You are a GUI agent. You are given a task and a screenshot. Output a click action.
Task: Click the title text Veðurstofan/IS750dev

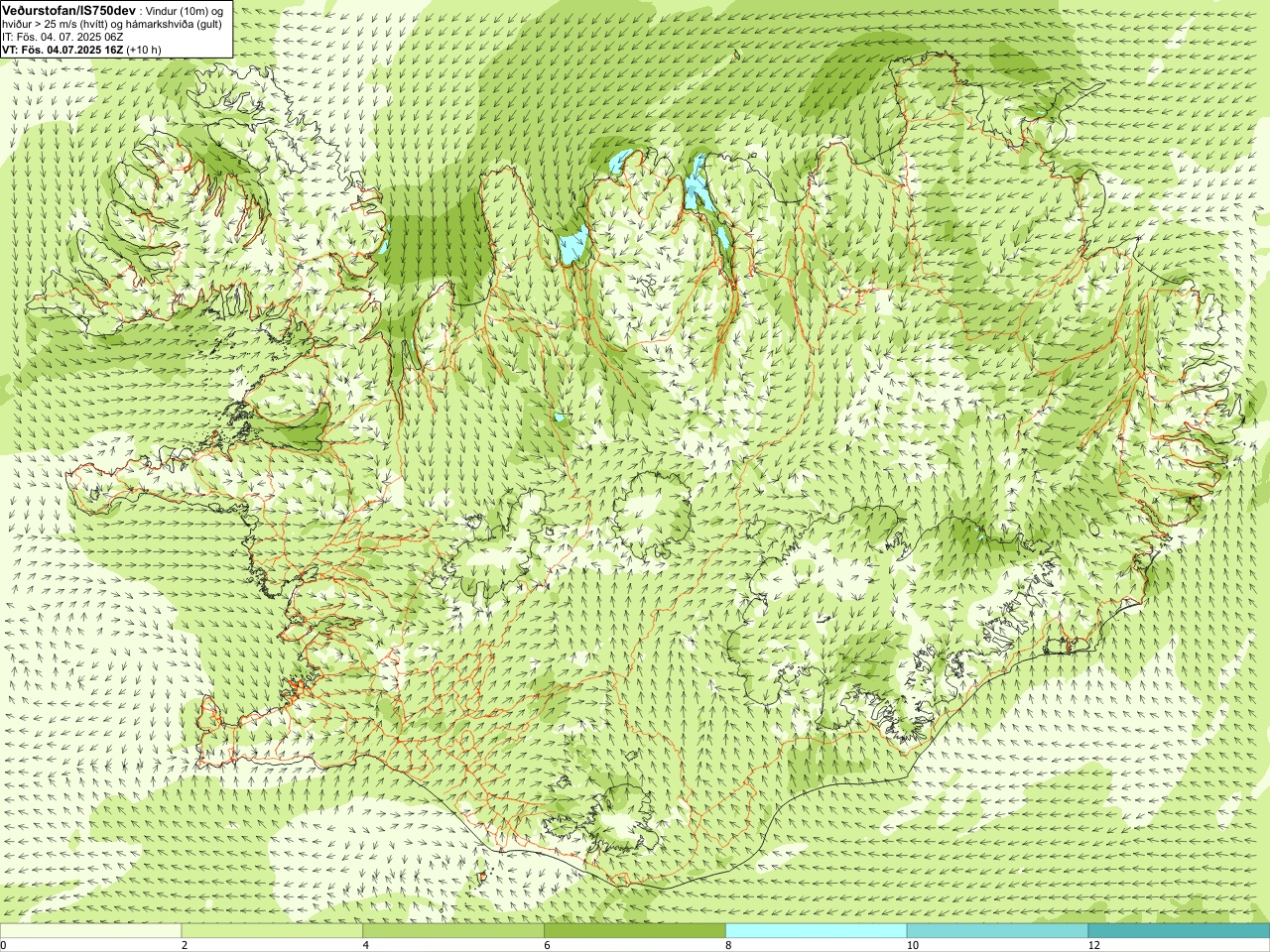tap(68, 9)
